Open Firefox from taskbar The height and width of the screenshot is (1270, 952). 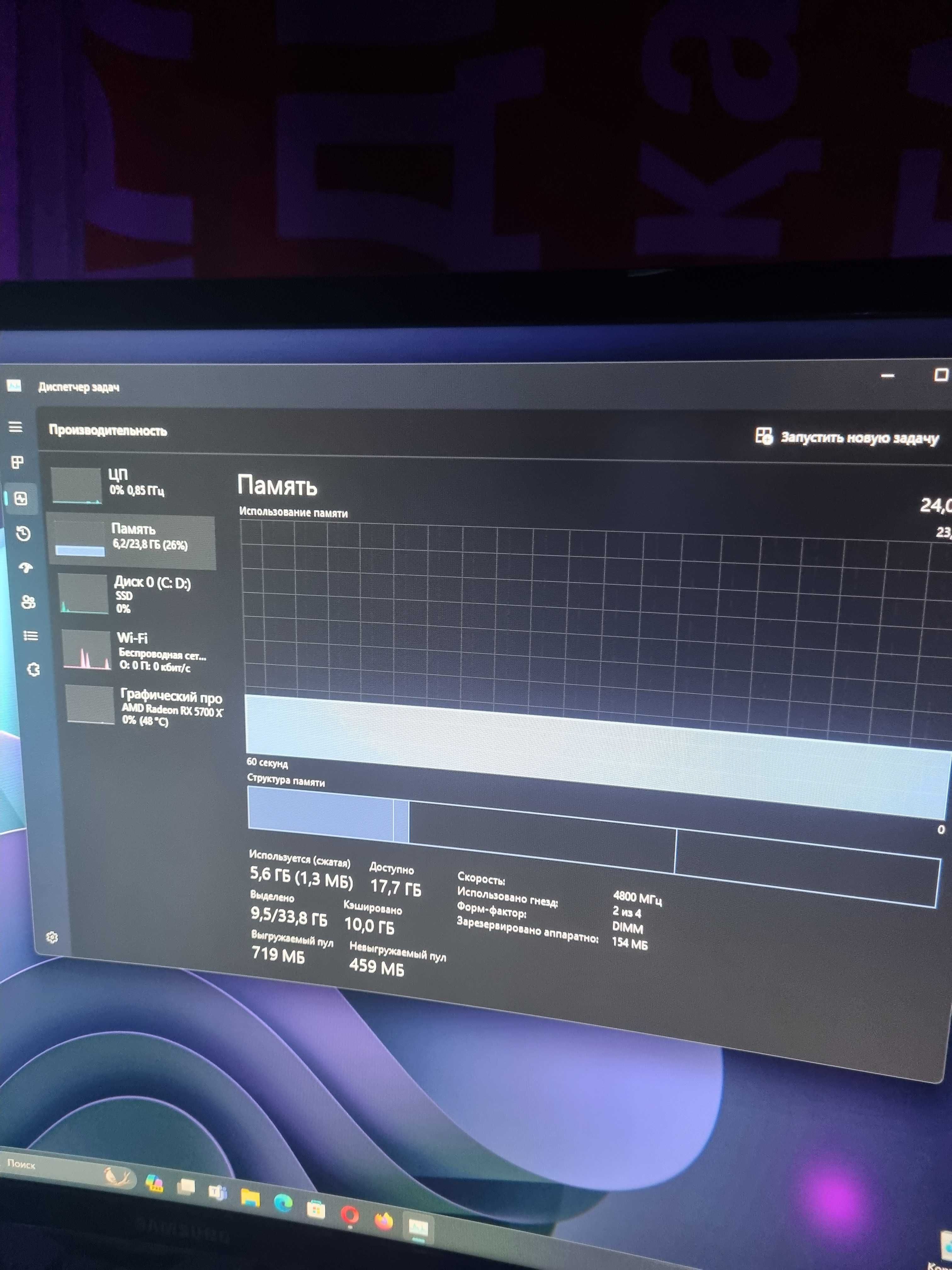(x=383, y=1221)
